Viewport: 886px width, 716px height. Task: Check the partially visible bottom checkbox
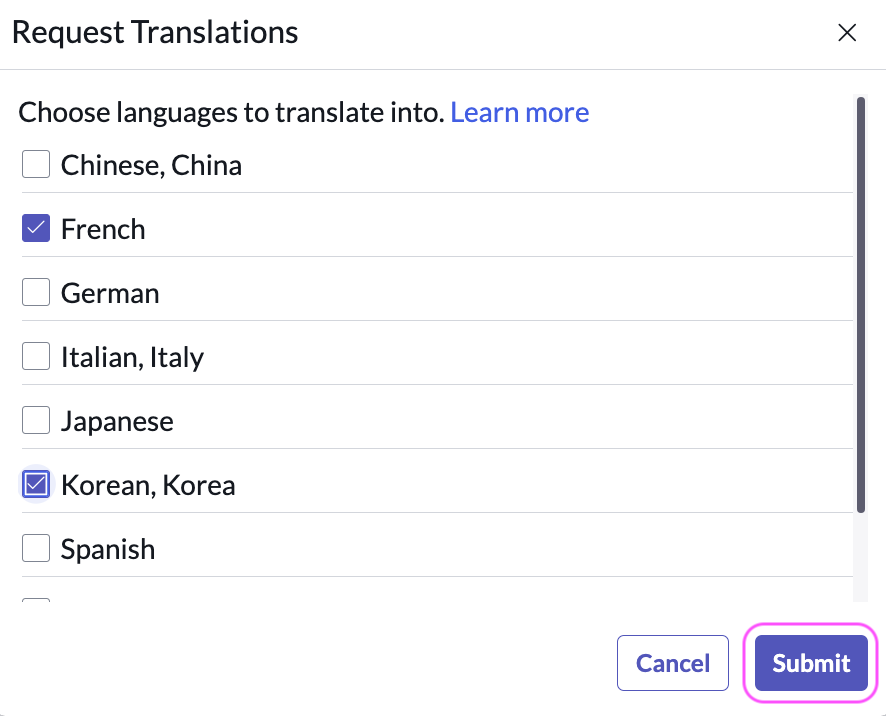[x=35, y=605]
